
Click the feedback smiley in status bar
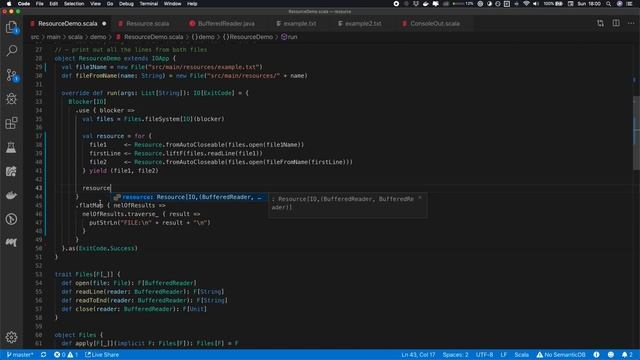pos(611,355)
